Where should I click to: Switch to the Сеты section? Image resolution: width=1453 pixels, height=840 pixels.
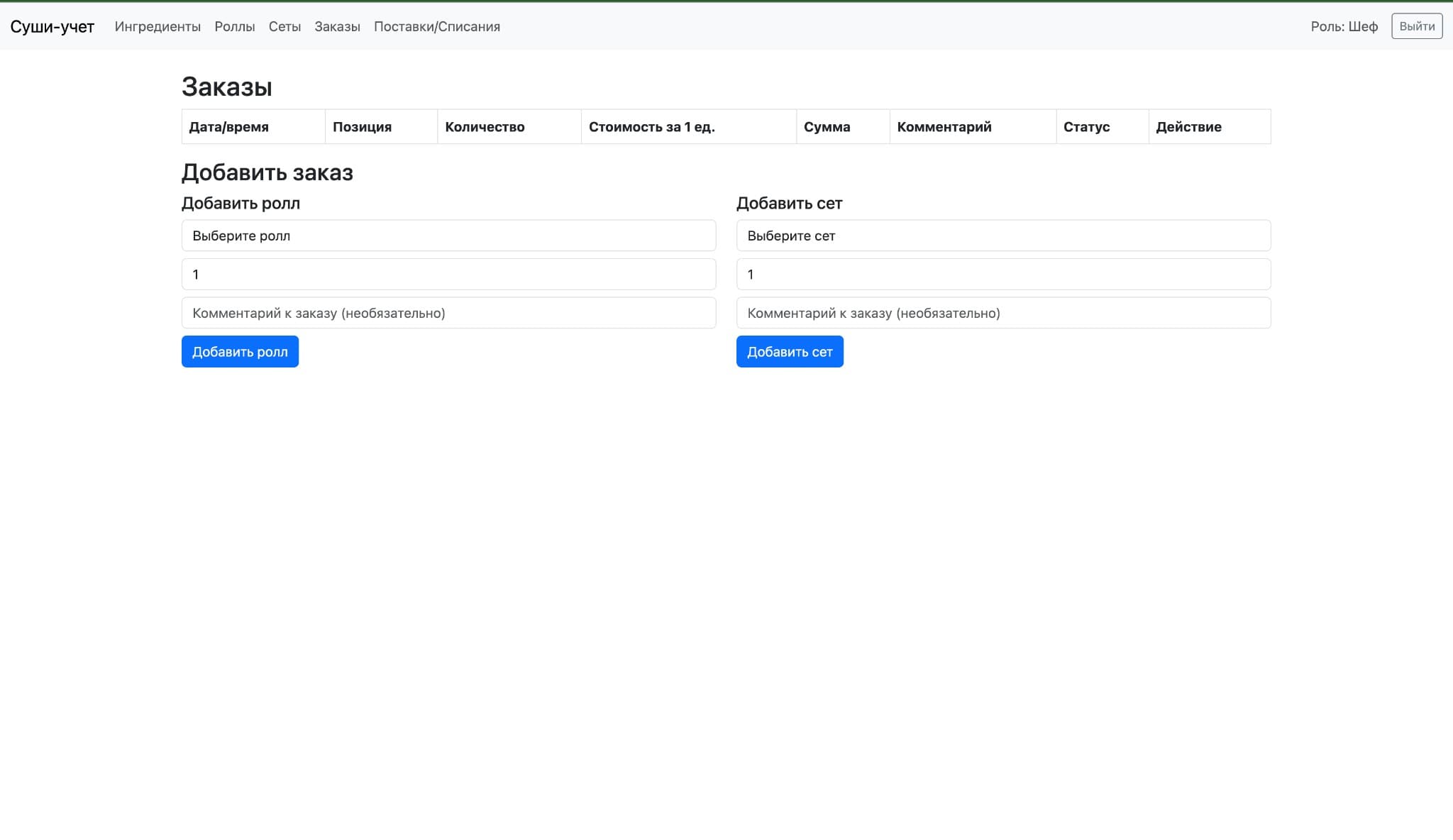click(x=284, y=26)
